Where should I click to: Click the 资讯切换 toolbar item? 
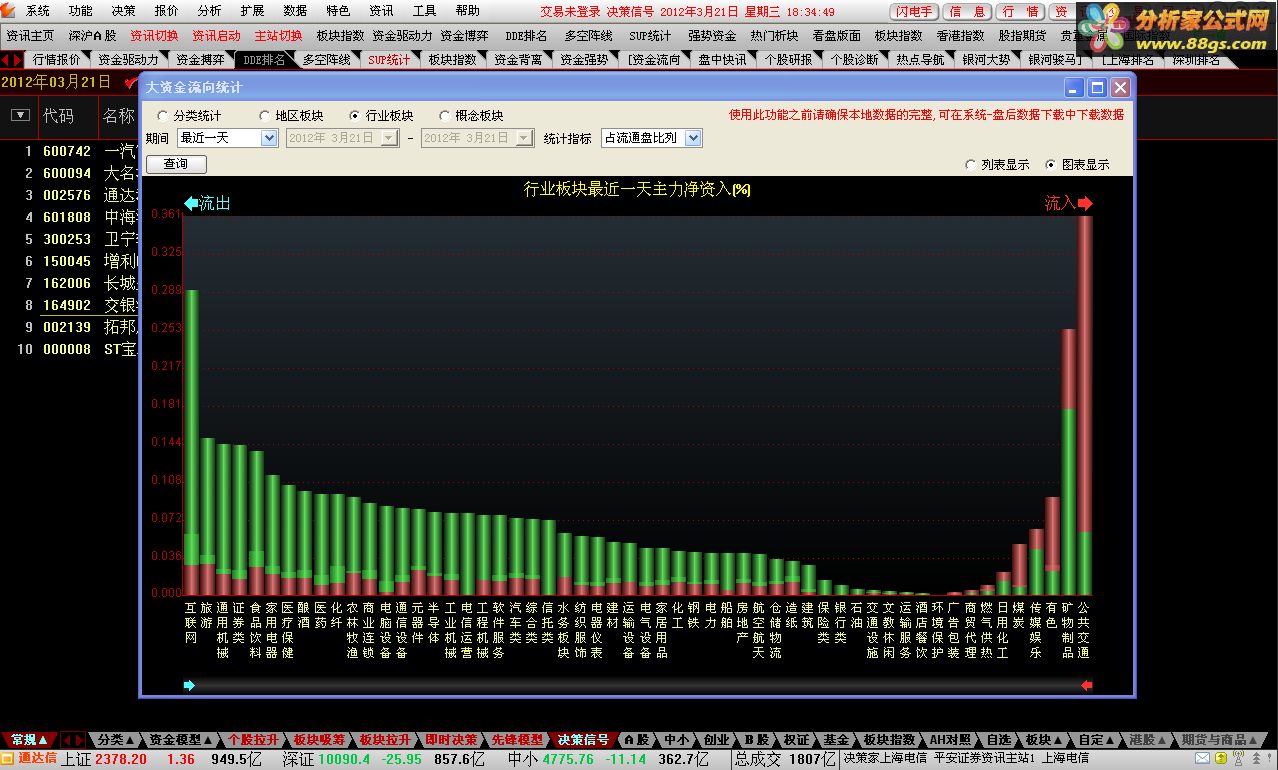tap(154, 35)
